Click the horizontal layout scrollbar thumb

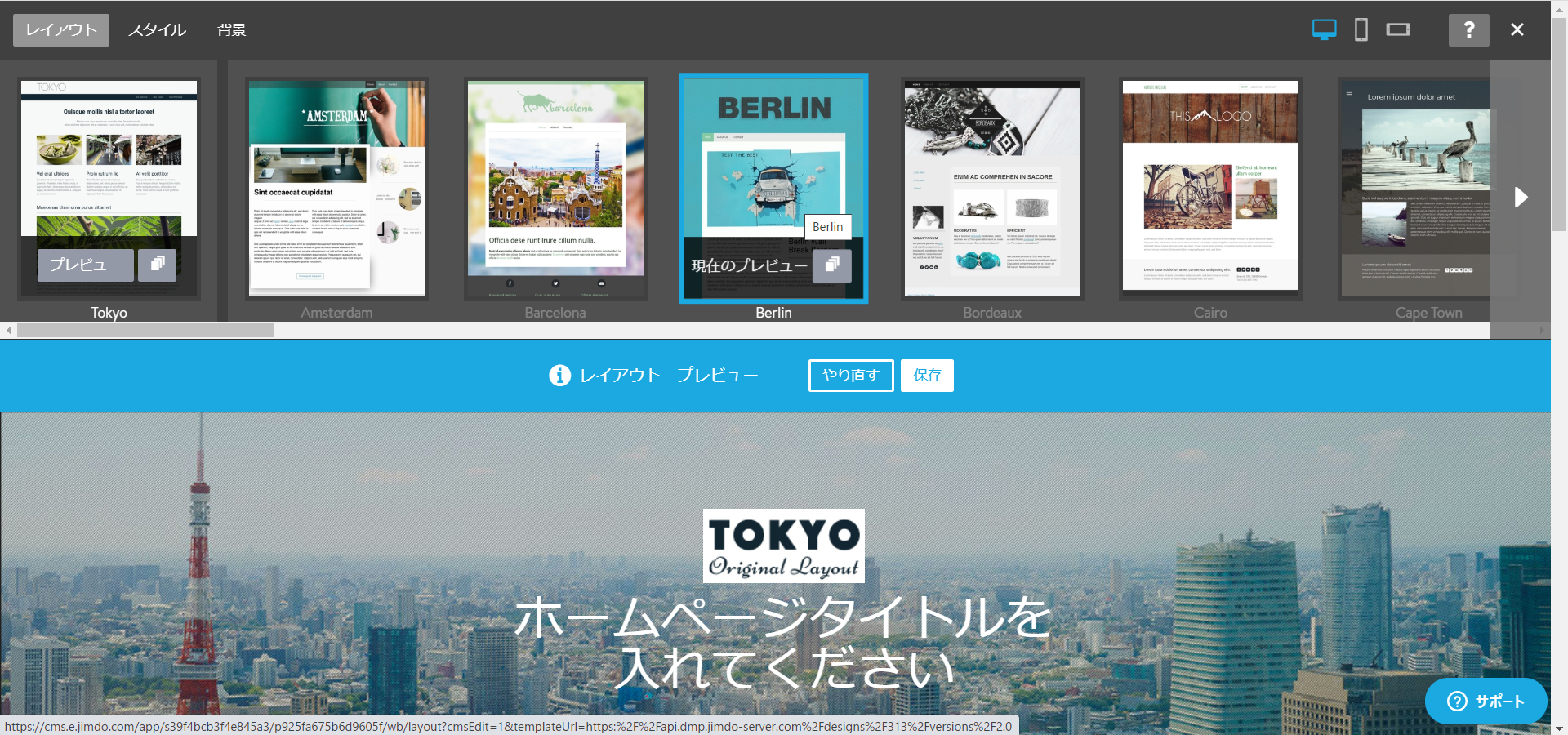click(145, 331)
